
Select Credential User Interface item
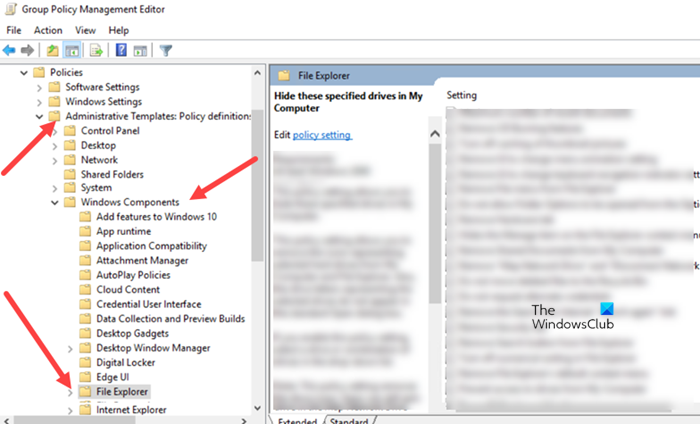(149, 304)
